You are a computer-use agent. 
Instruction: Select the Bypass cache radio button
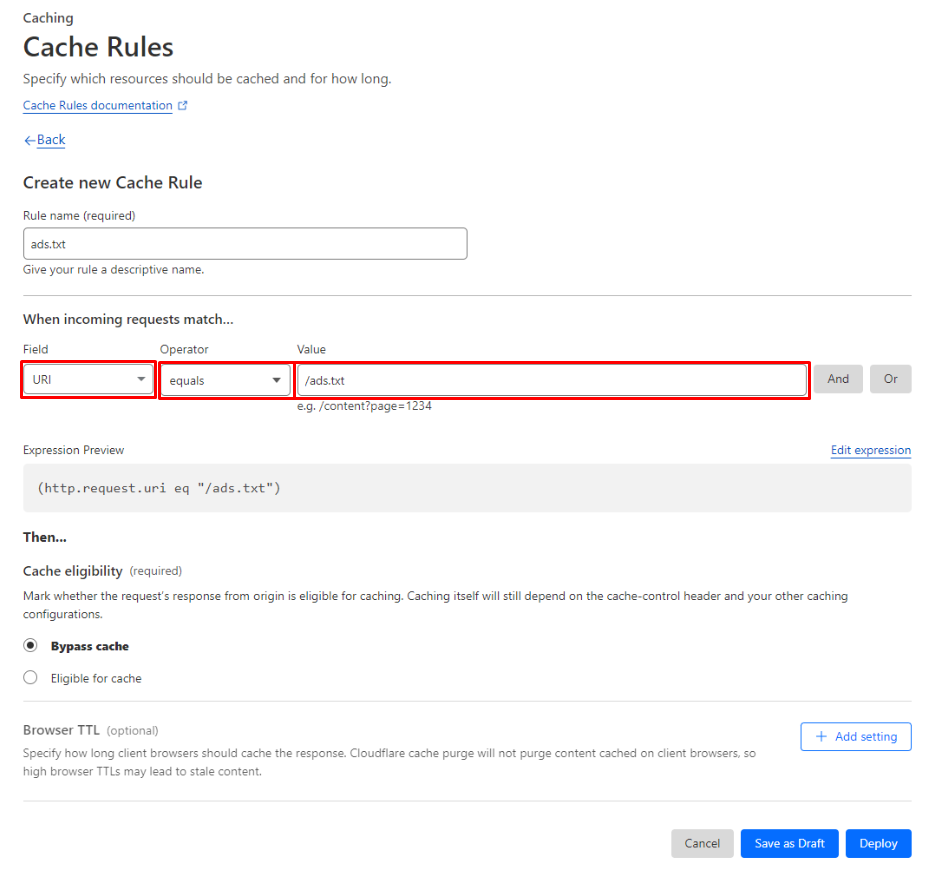[30, 646]
